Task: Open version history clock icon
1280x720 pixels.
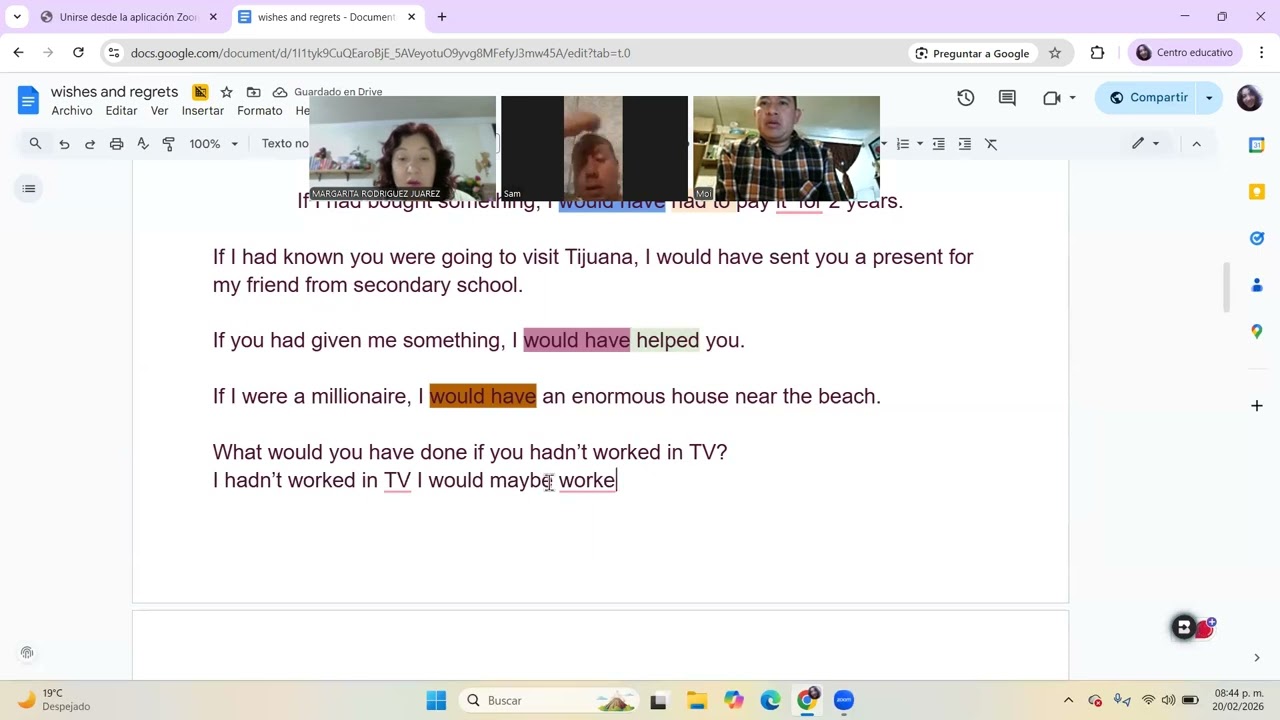Action: [x=965, y=97]
